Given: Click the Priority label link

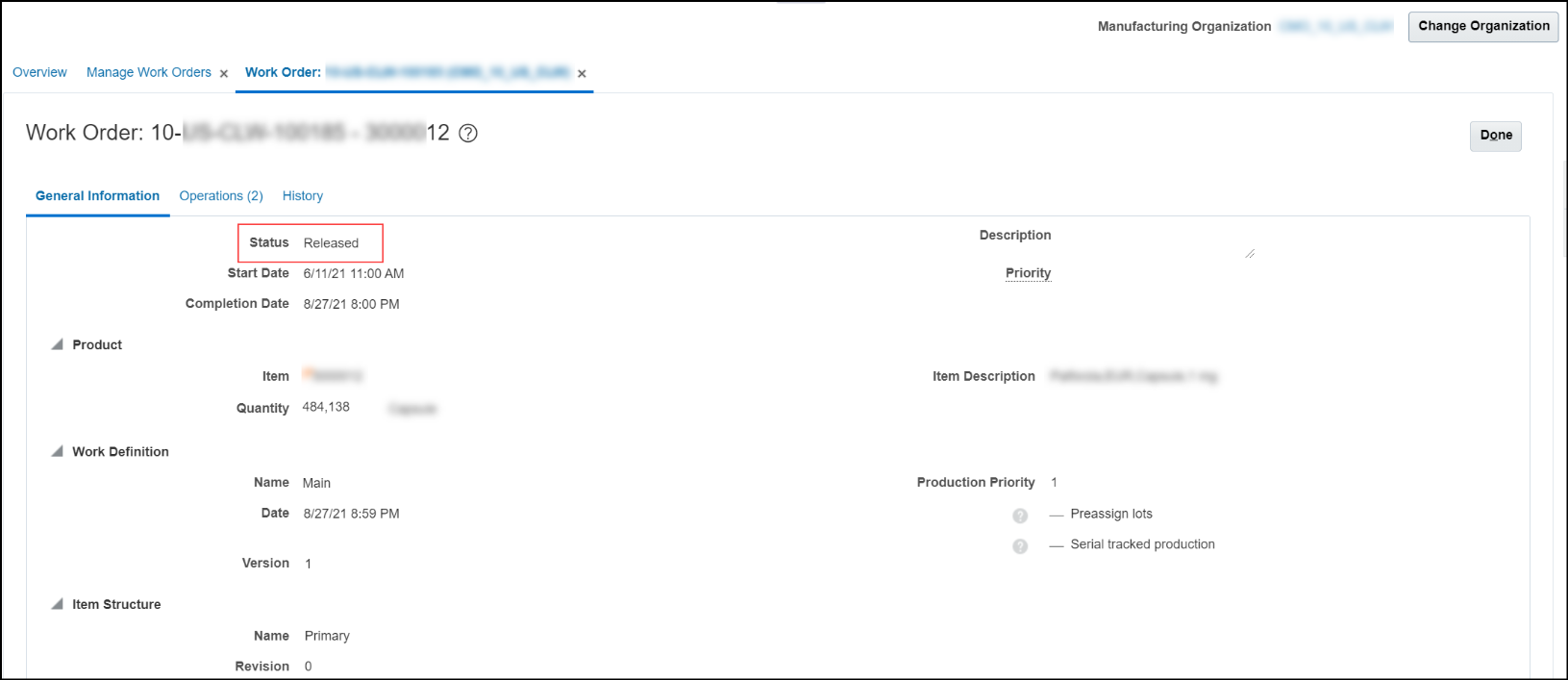Looking at the screenshot, I should pyautogui.click(x=1028, y=273).
